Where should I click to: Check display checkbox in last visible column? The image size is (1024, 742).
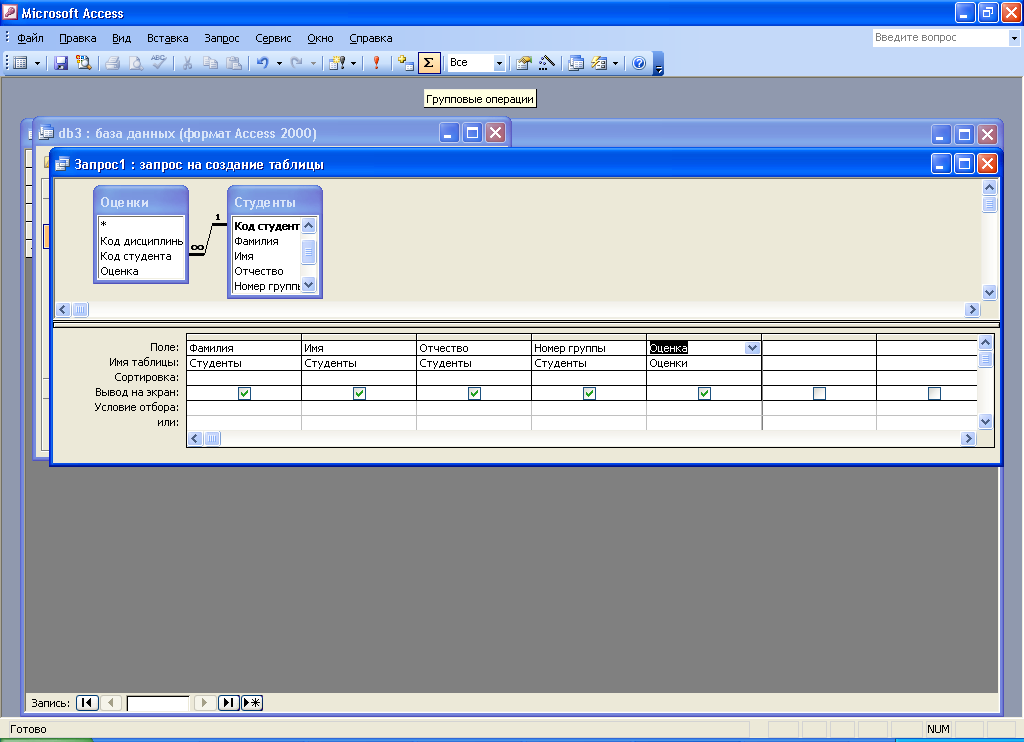click(934, 393)
